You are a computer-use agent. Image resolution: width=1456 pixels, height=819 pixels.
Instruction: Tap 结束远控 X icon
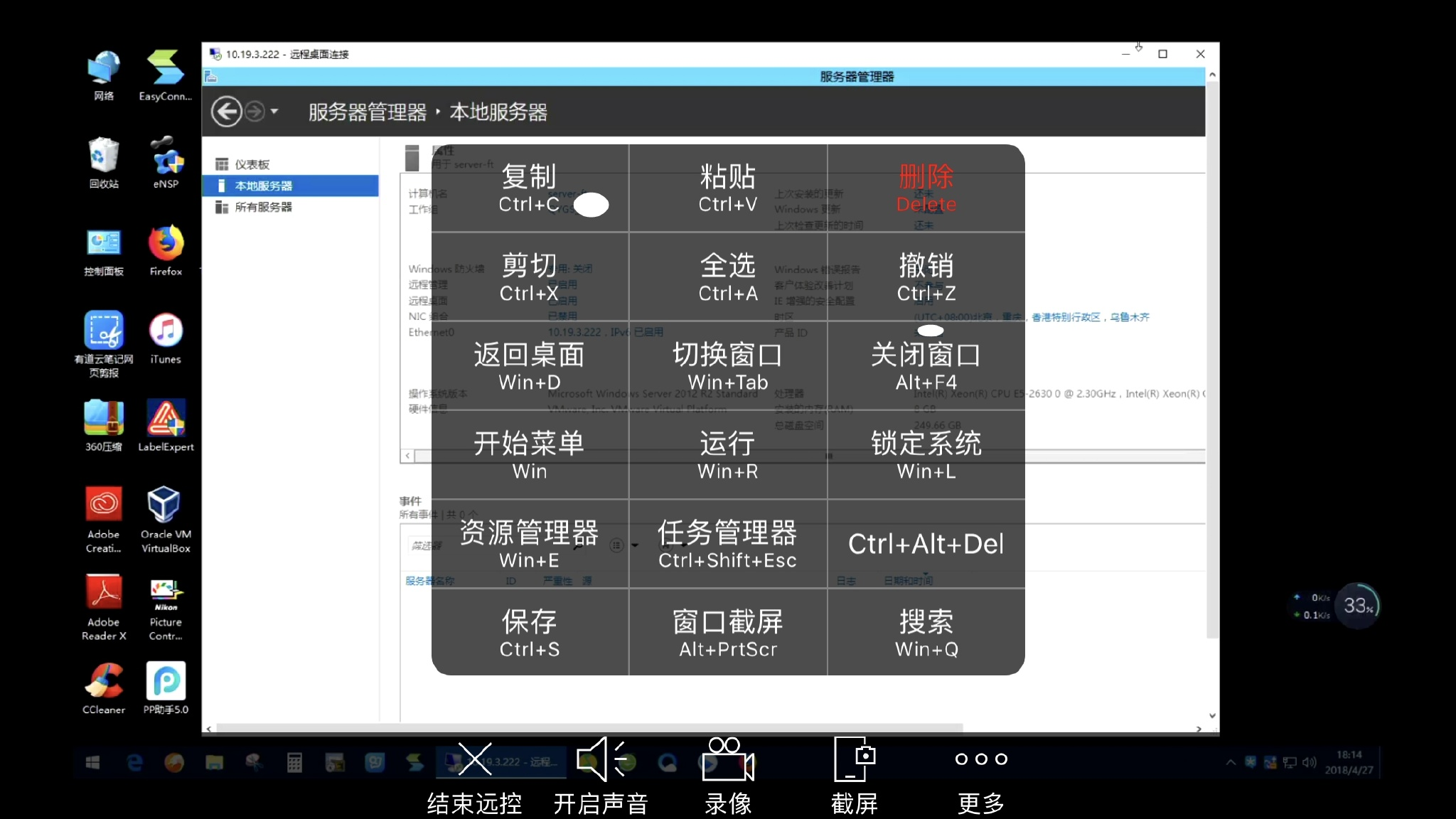(x=475, y=759)
